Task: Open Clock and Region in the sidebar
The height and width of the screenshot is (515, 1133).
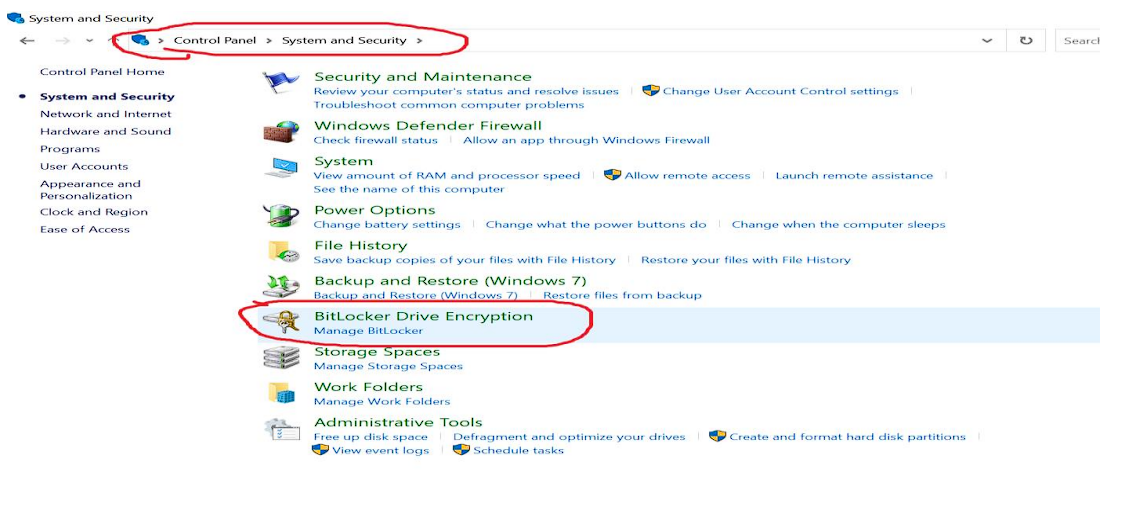Action: [94, 212]
